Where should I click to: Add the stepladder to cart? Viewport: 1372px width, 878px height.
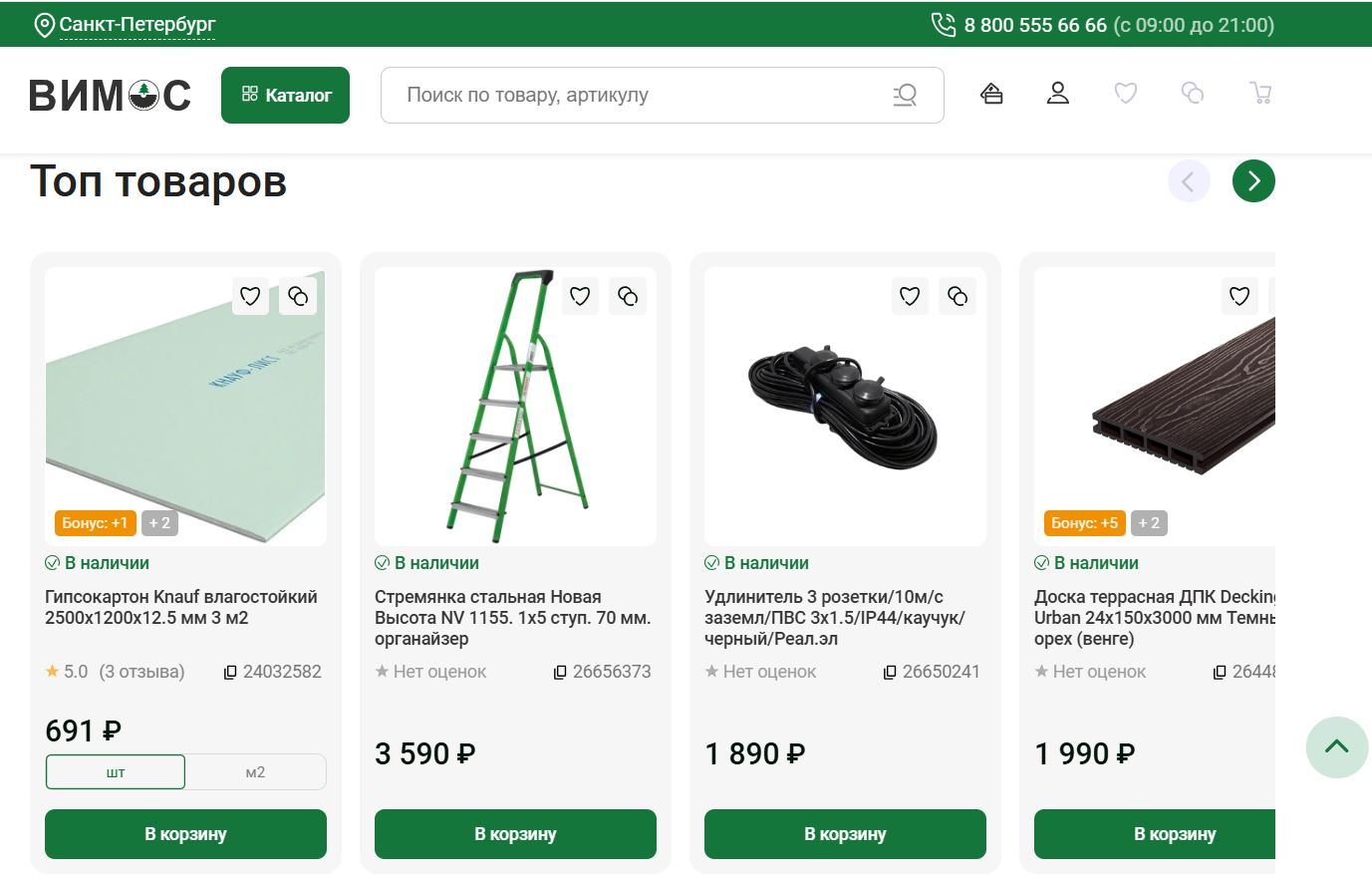pos(515,834)
